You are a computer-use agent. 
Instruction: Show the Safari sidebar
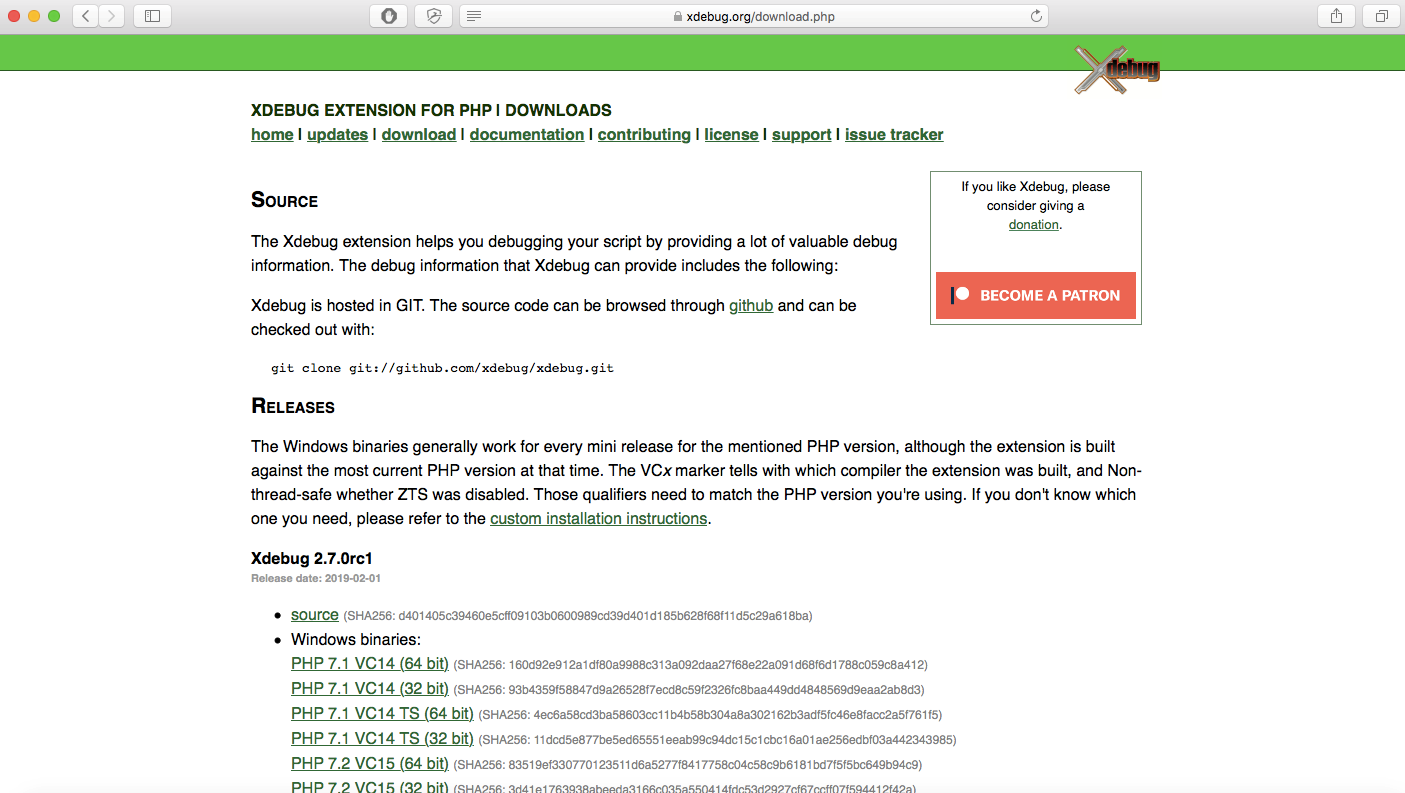[152, 16]
